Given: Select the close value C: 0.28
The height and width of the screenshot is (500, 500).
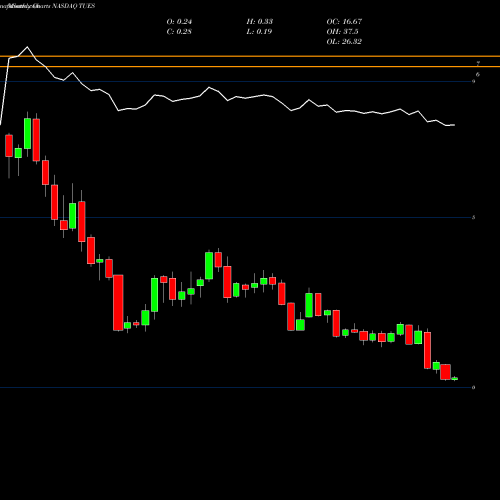Looking at the screenshot, I should click(179, 31).
